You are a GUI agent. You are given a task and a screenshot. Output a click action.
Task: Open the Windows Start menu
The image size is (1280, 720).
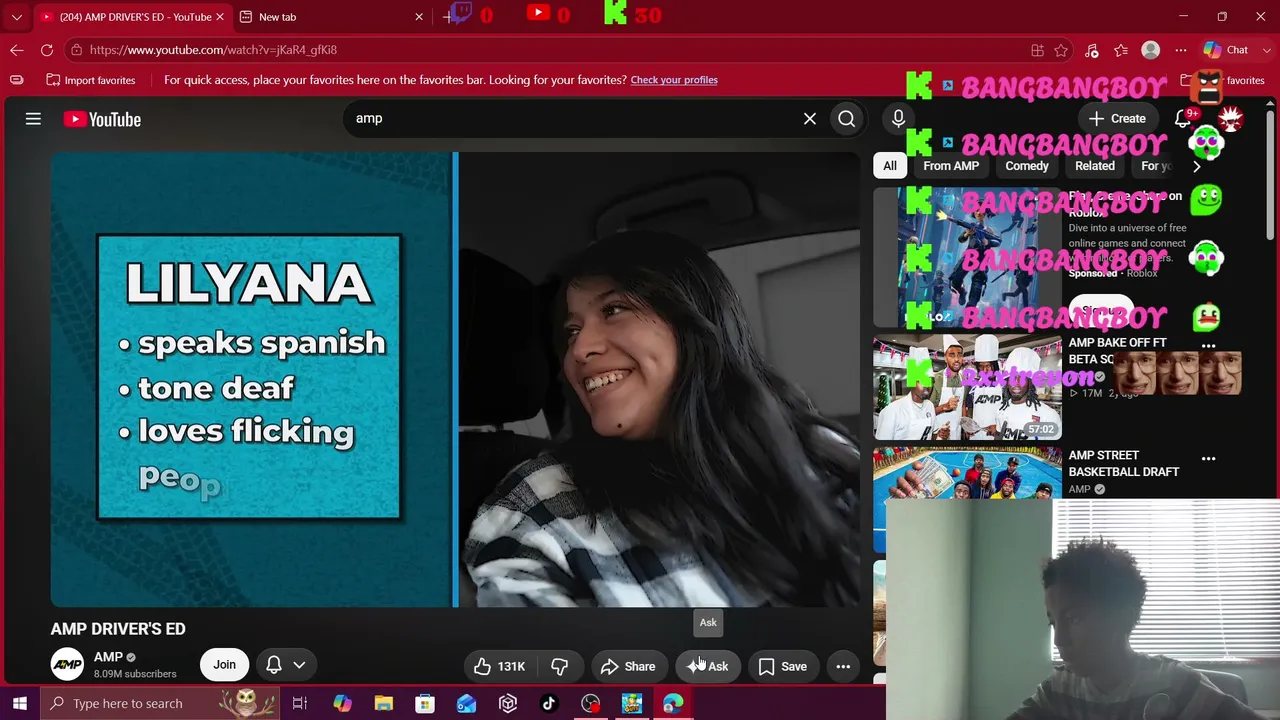click(x=20, y=703)
